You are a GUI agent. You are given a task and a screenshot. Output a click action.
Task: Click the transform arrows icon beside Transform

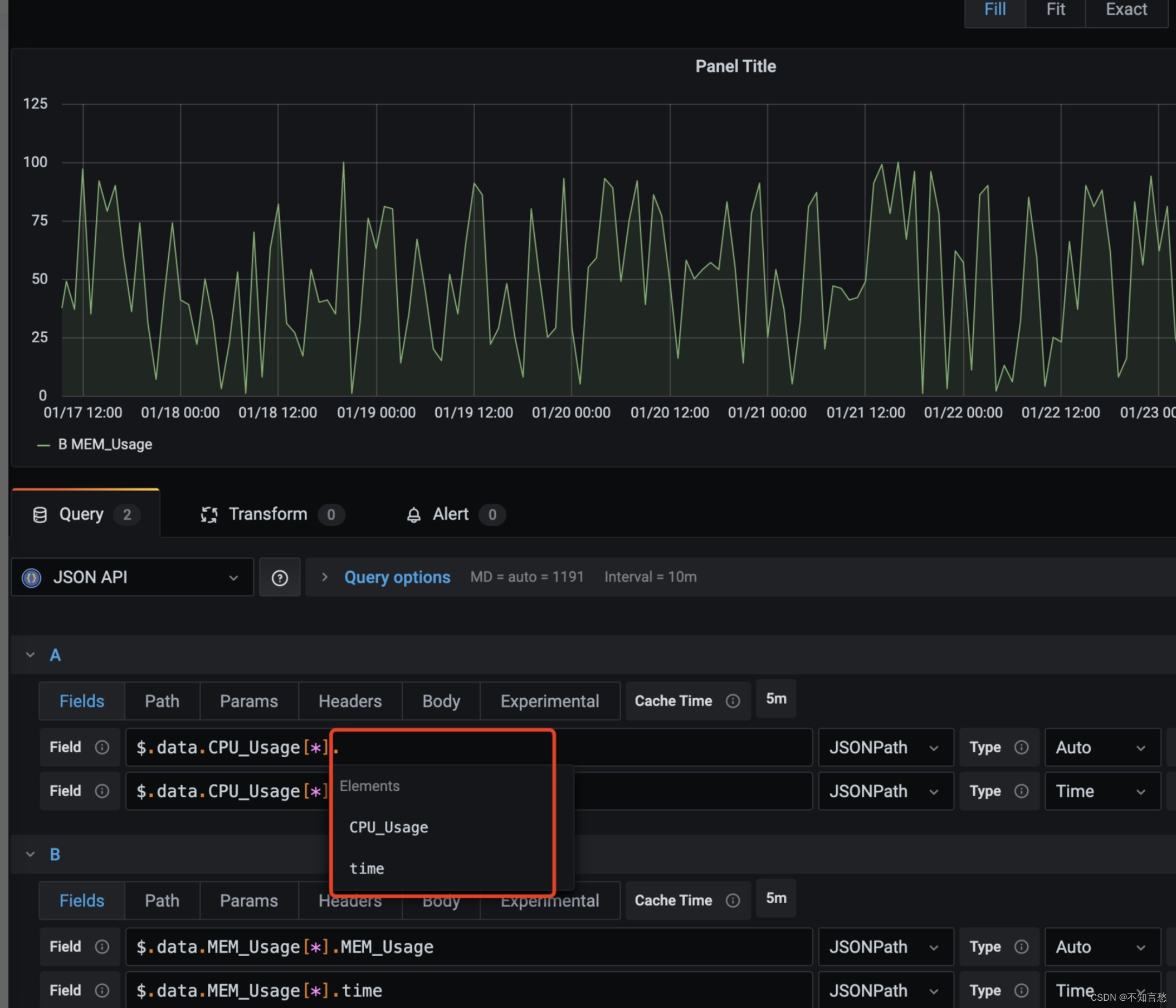click(209, 514)
